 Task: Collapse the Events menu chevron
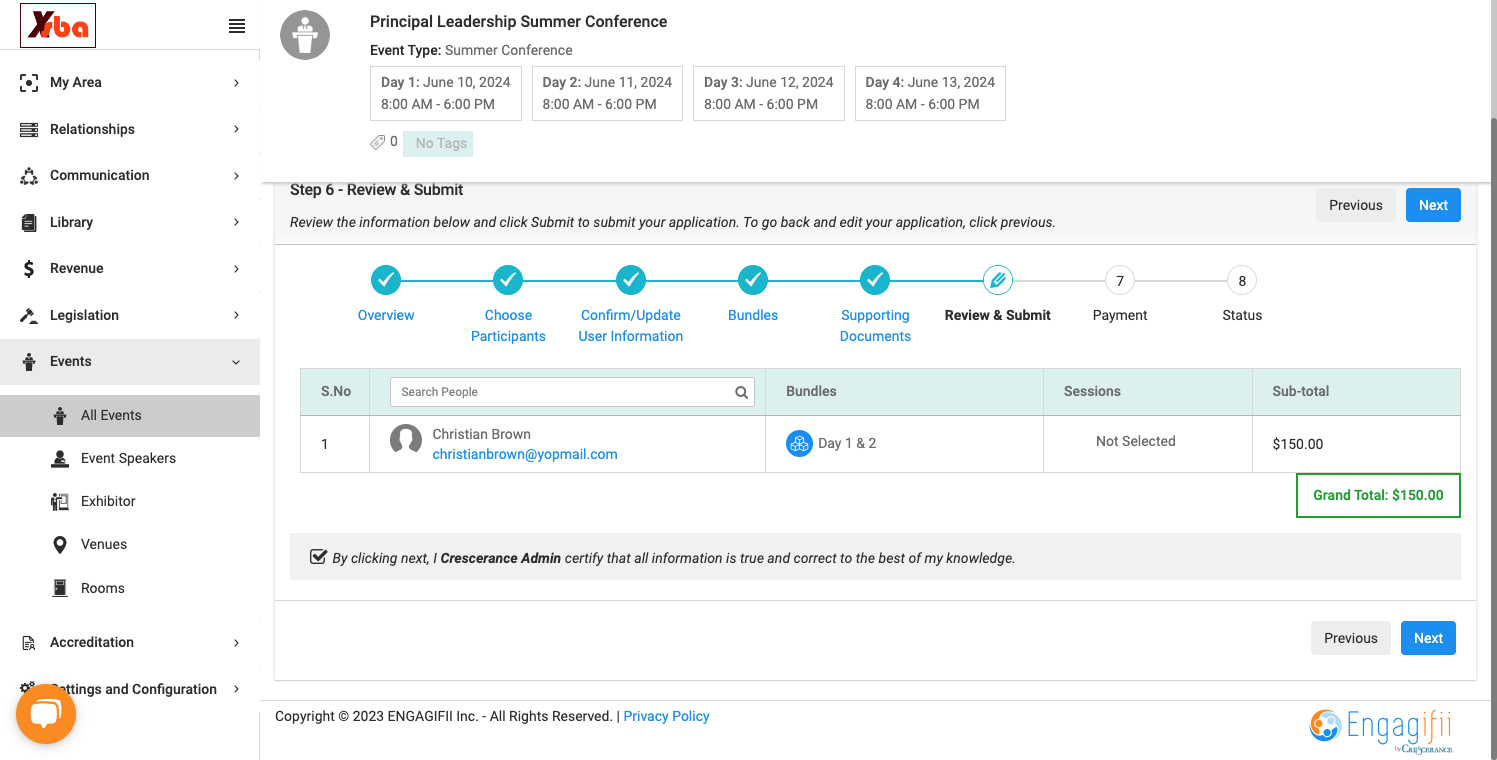coord(237,362)
